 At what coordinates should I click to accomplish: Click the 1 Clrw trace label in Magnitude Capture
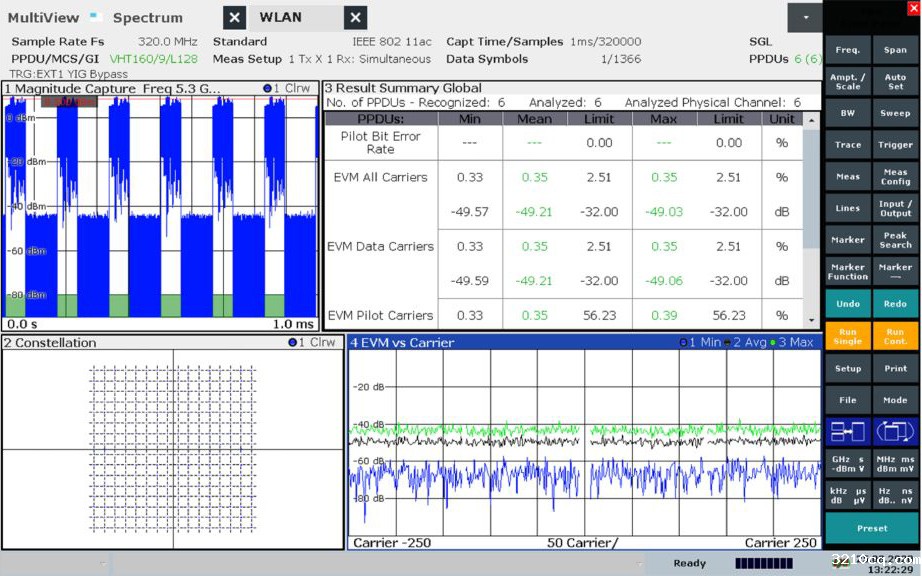tap(286, 88)
